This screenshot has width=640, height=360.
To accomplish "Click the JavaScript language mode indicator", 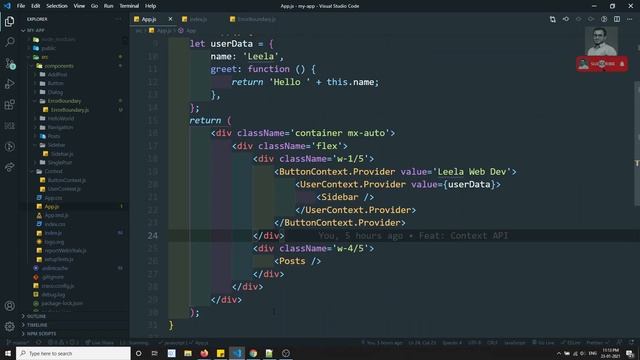I will pos(515,343).
